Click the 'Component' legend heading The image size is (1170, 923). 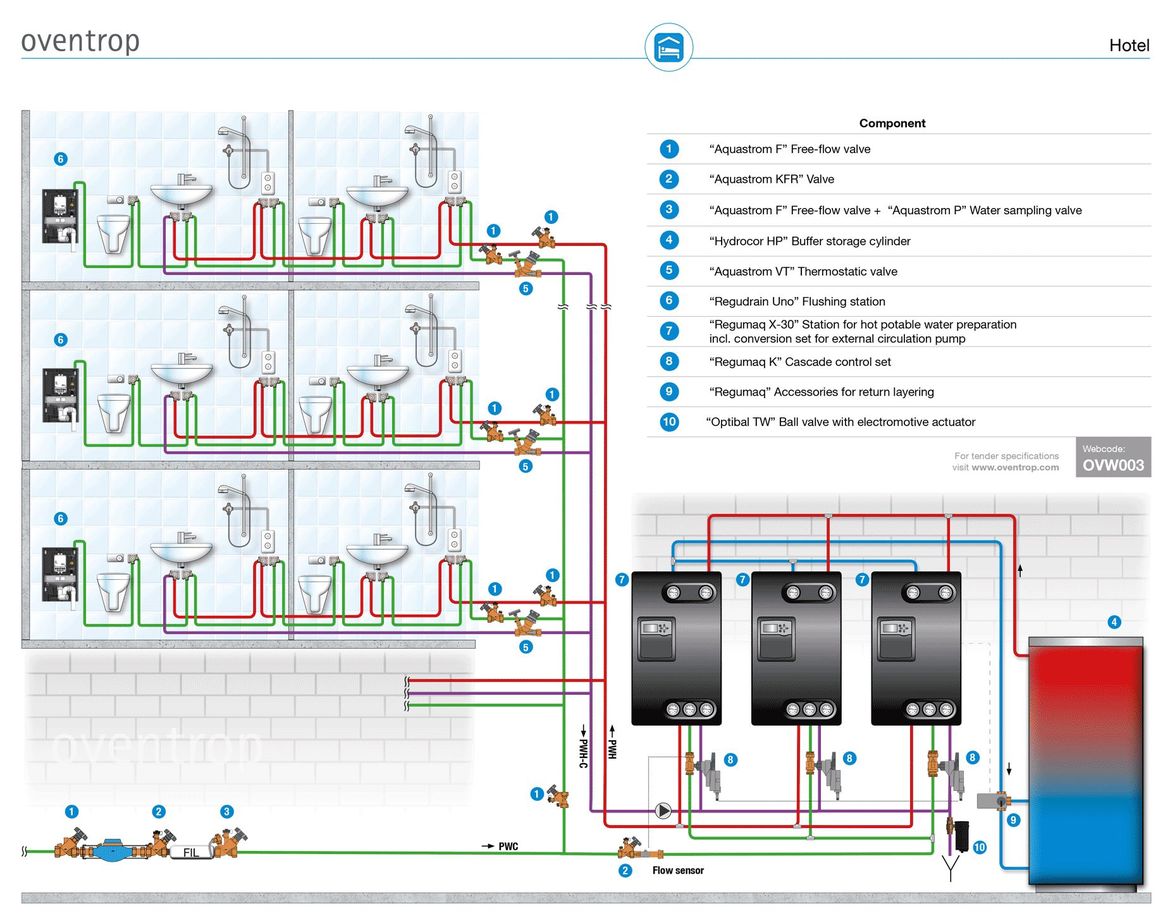tap(892, 123)
